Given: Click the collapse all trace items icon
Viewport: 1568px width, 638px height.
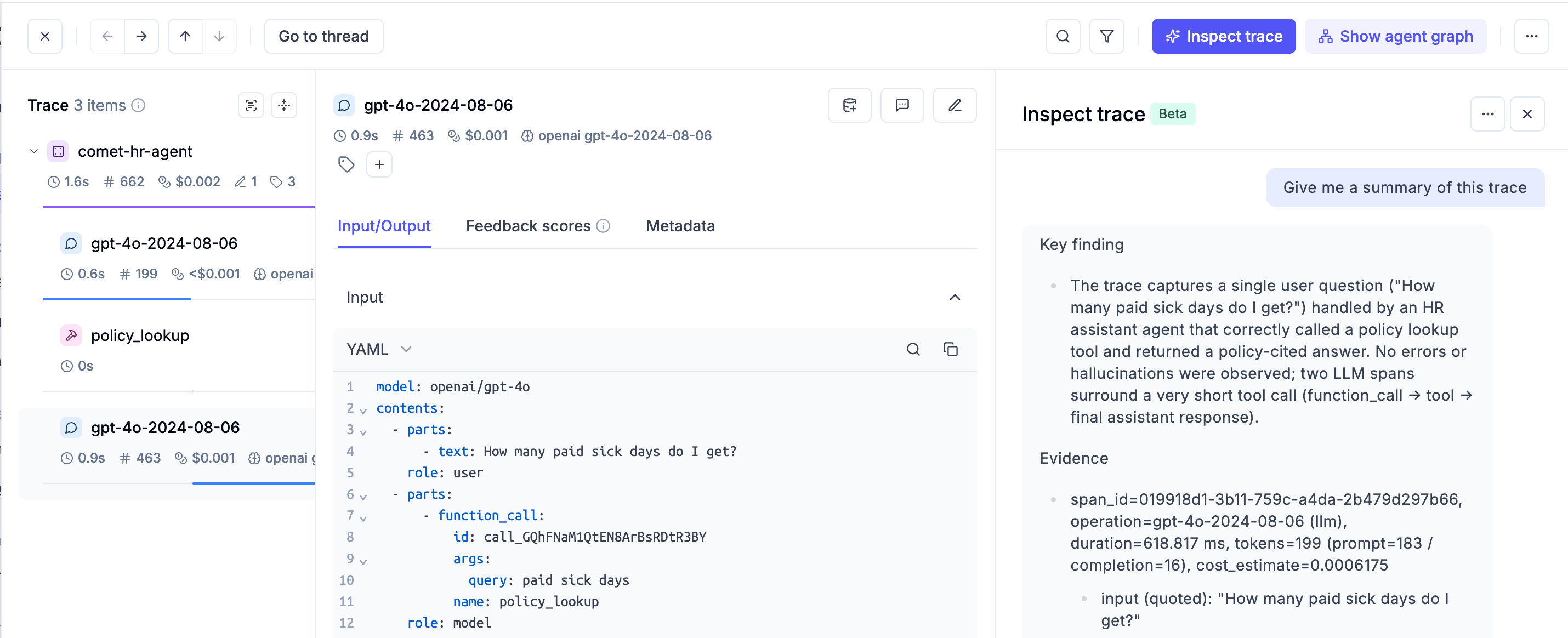Looking at the screenshot, I should [x=283, y=105].
